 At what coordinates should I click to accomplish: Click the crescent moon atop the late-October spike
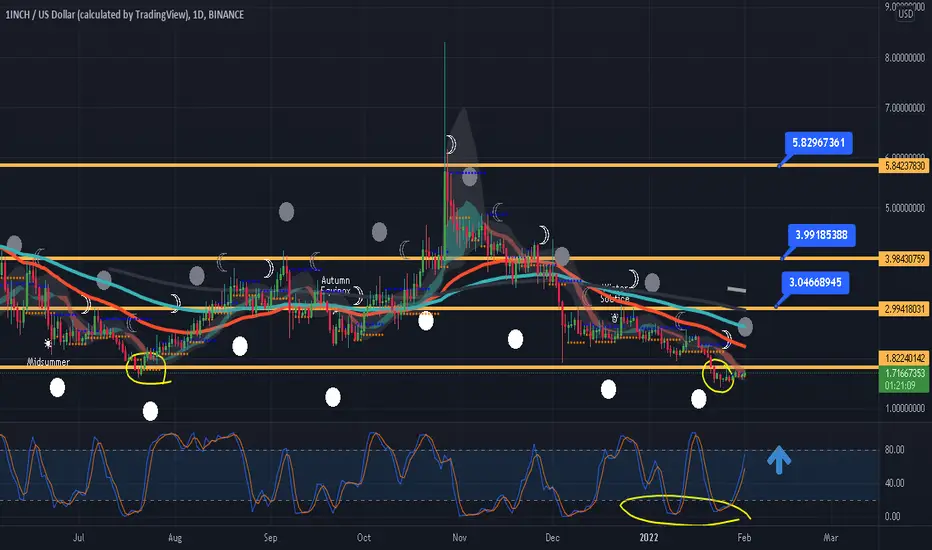pos(451,144)
